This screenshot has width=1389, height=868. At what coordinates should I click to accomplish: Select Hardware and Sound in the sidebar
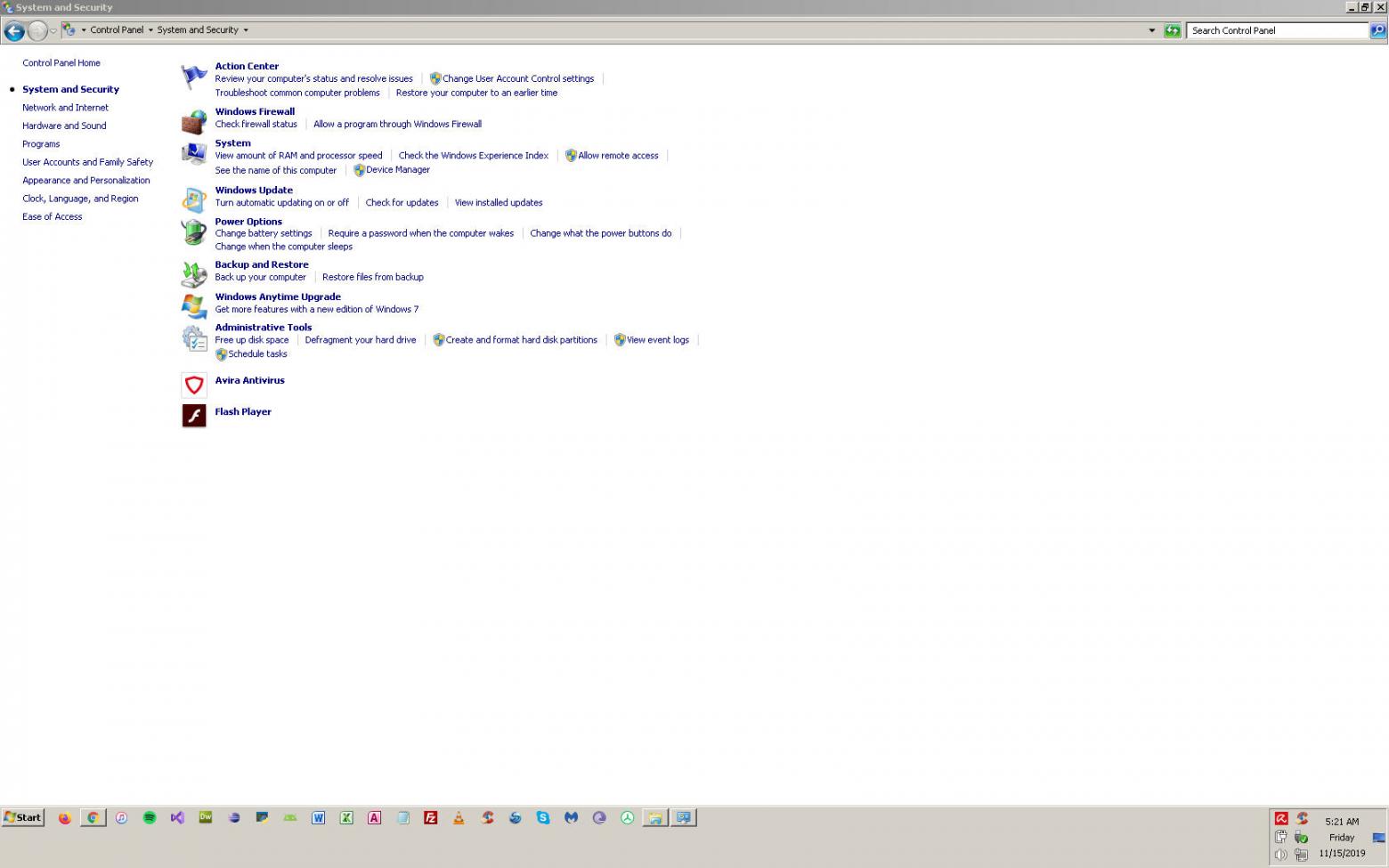click(64, 126)
